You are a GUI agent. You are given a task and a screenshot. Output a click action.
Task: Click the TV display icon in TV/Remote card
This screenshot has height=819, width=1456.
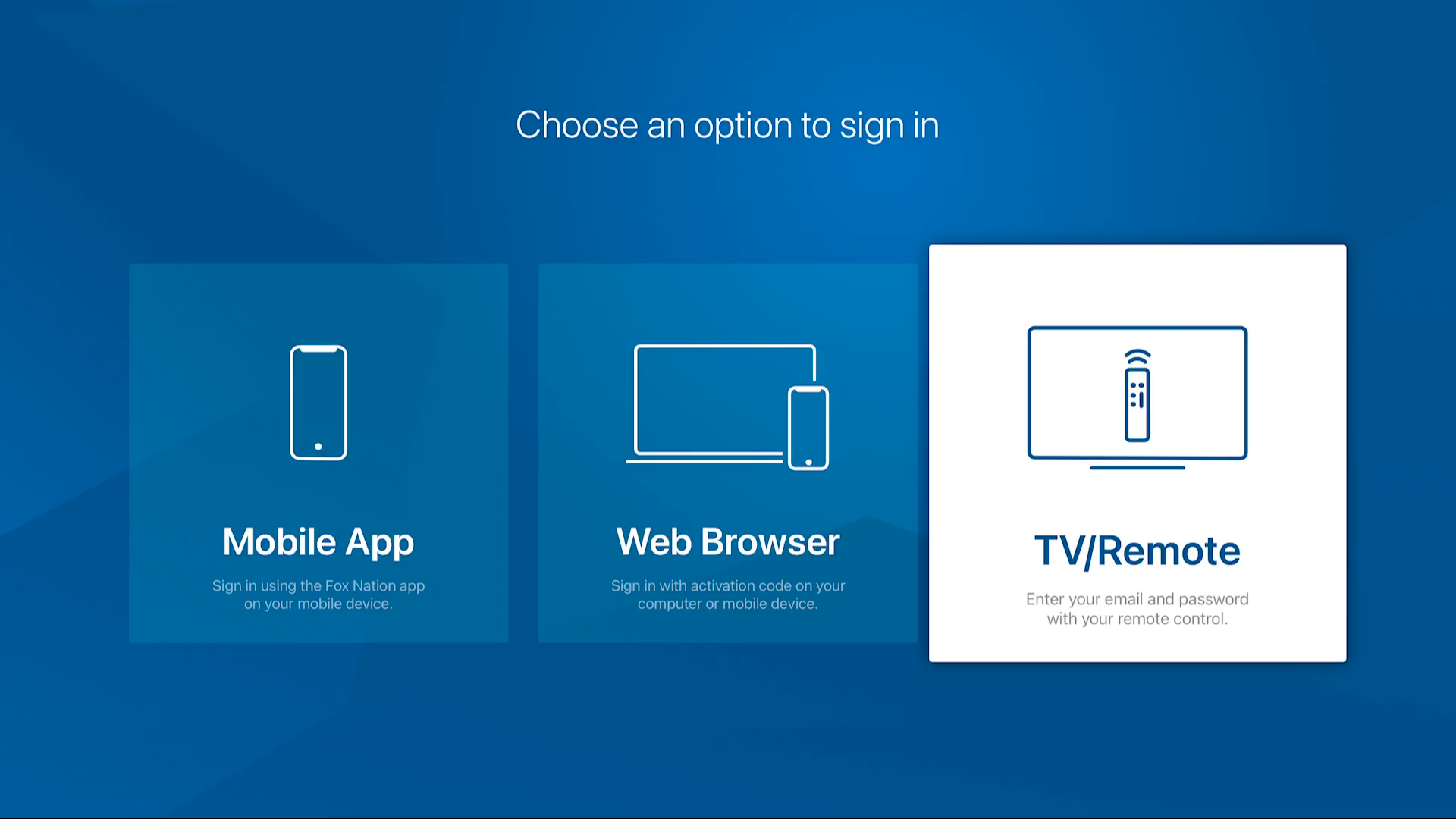(1137, 395)
